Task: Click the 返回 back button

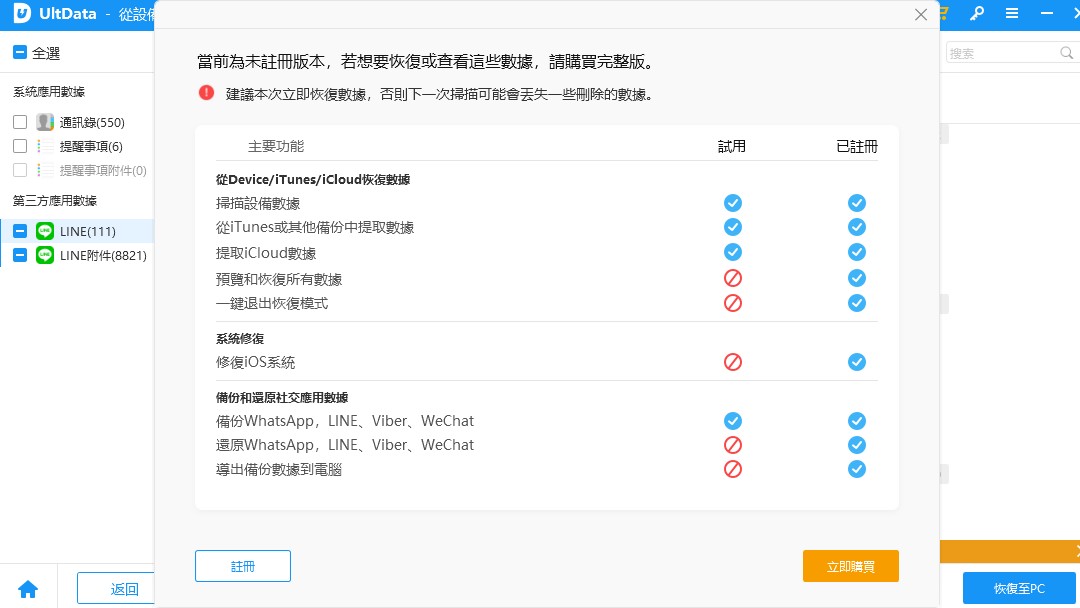Action: click(116, 589)
